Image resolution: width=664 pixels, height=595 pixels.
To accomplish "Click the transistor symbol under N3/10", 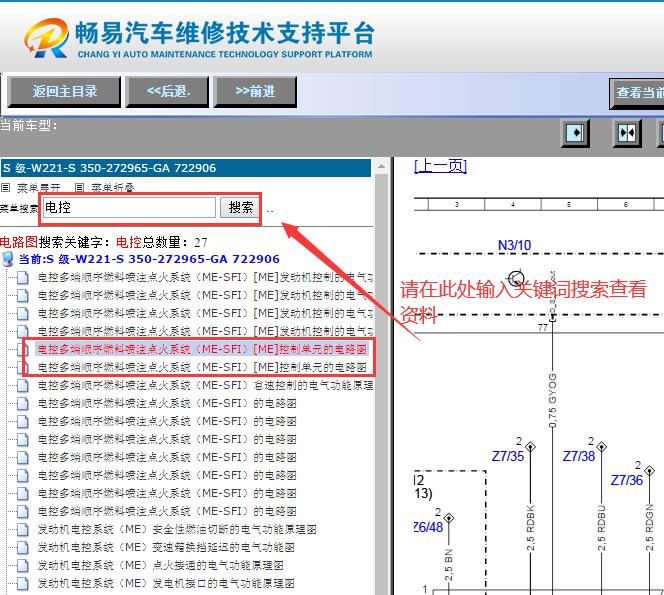I will coord(516,279).
